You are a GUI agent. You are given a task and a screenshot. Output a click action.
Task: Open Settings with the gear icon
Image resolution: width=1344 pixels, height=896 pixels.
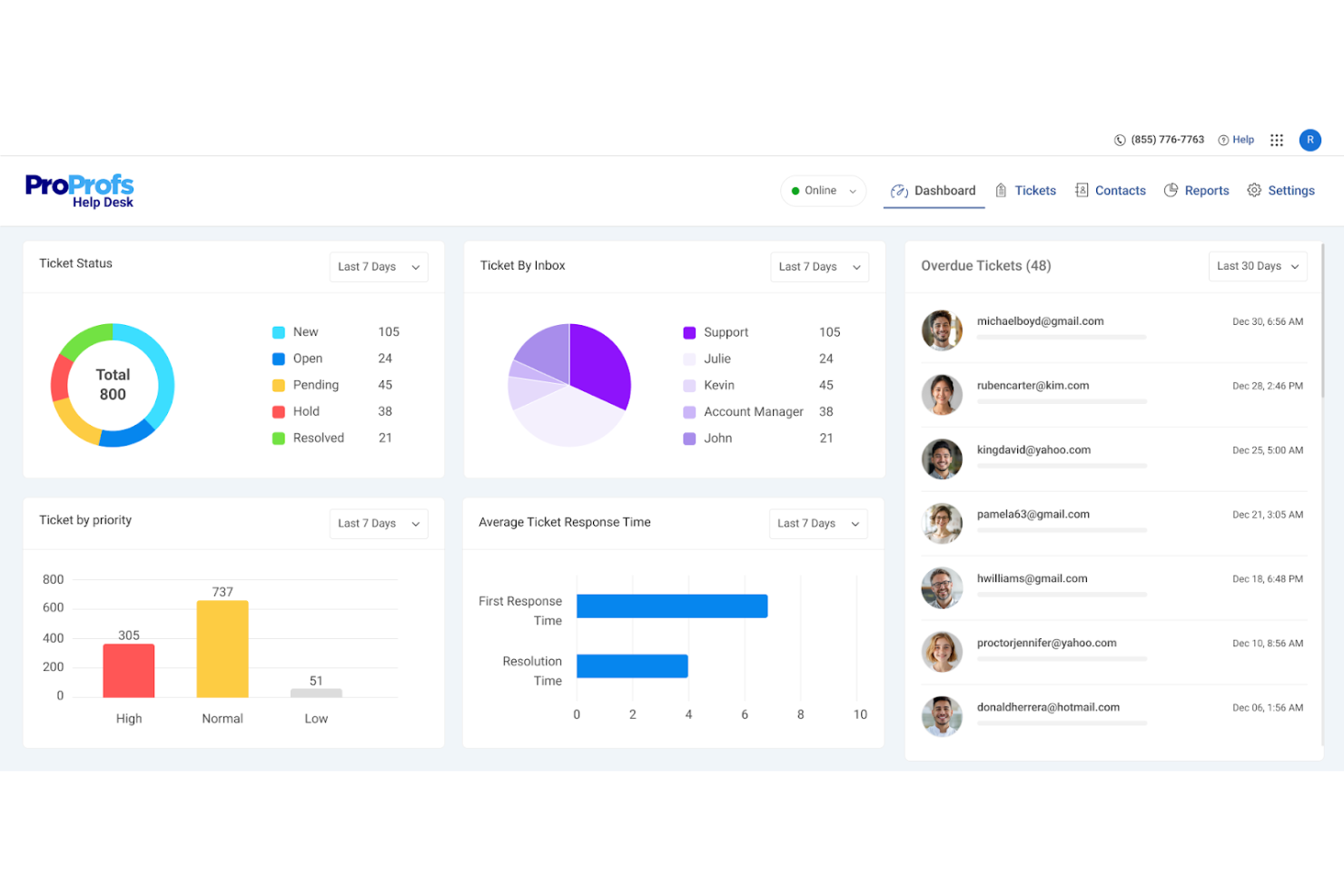(x=1255, y=190)
